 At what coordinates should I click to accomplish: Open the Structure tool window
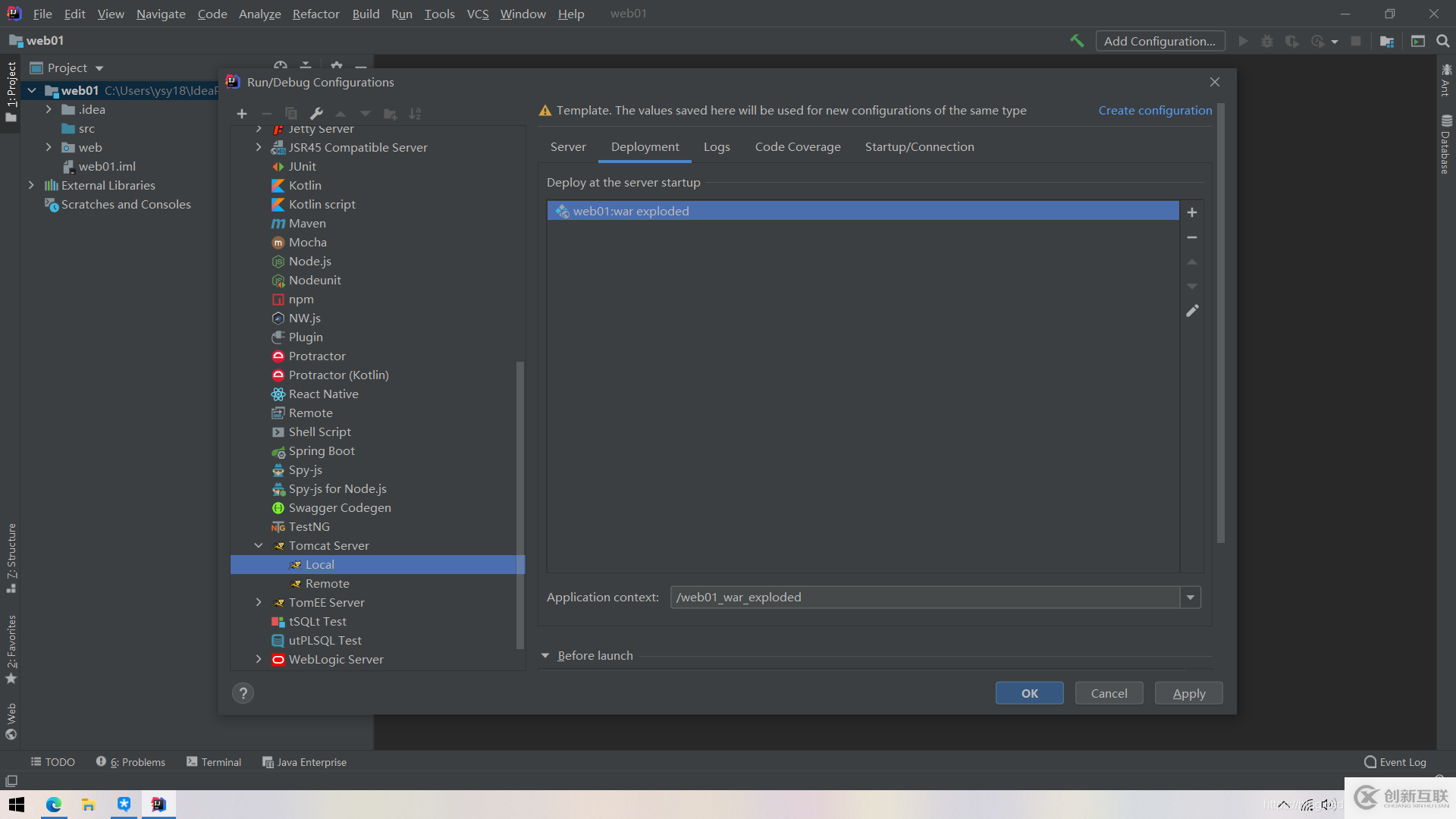[x=11, y=557]
